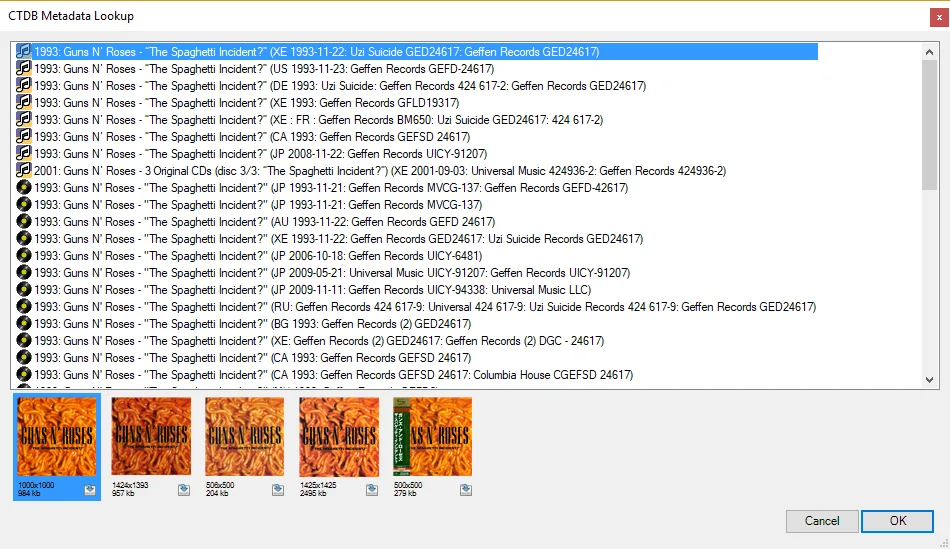Click MusicBrainz icon of the JP 2008-11-22 entry

coord(24,153)
